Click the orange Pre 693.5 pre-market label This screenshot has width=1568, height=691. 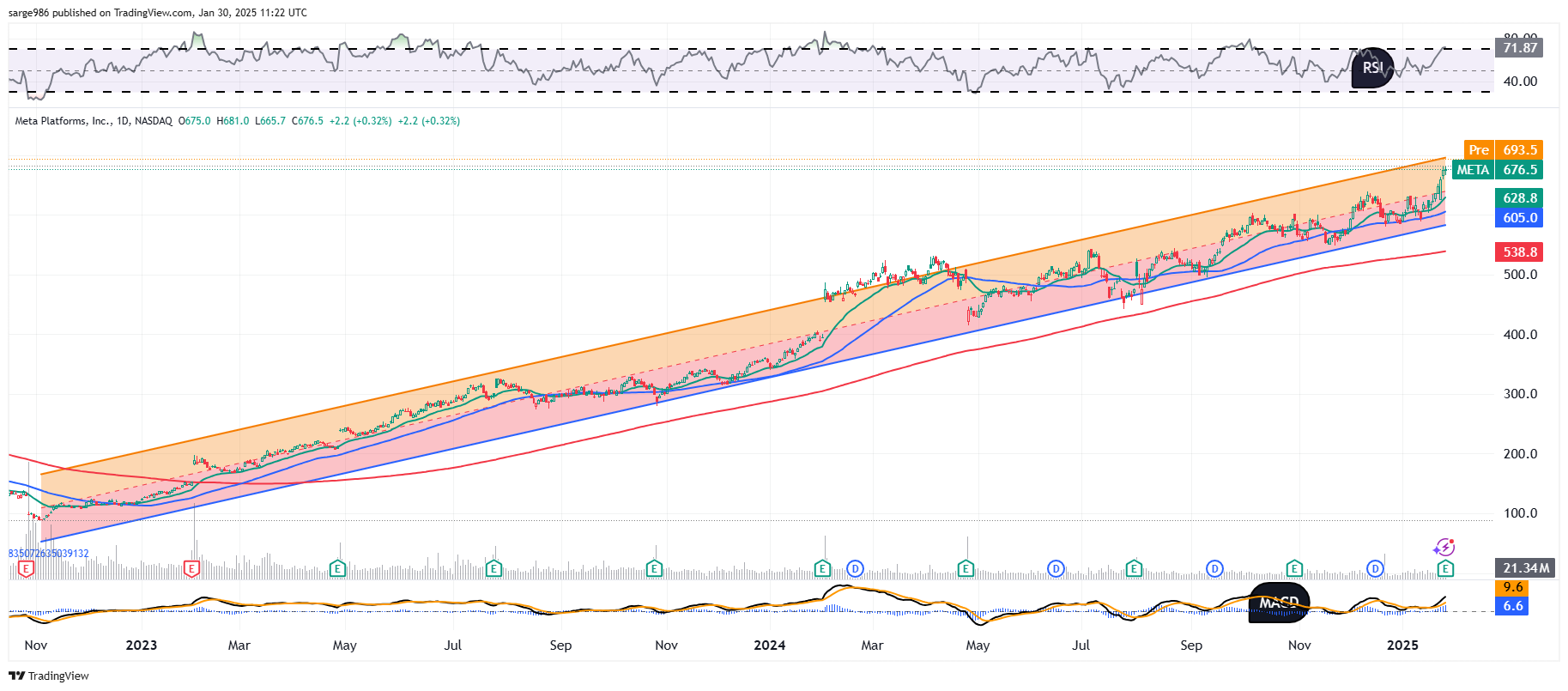[1503, 150]
